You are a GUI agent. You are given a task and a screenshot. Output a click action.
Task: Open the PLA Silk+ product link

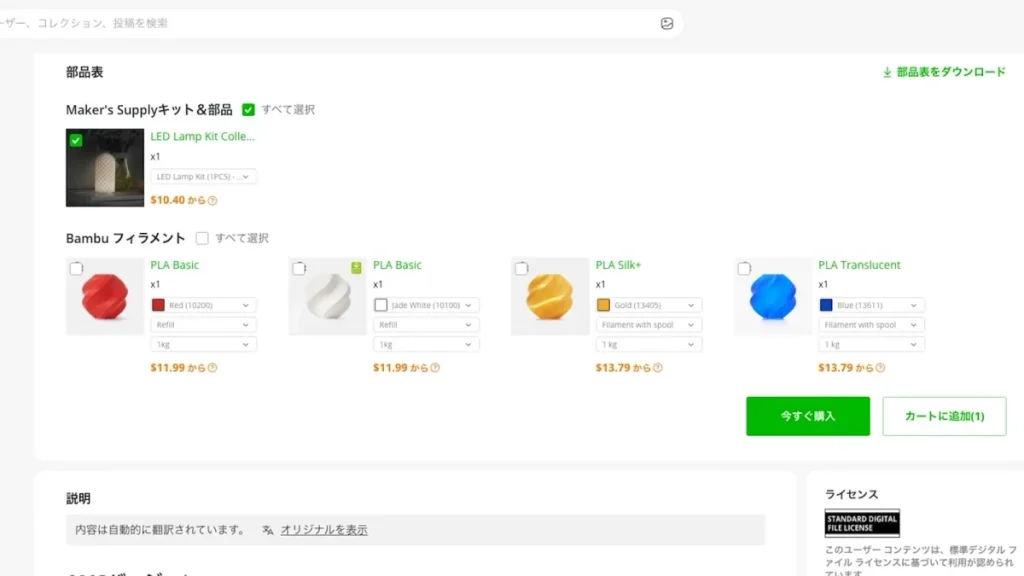(618, 265)
